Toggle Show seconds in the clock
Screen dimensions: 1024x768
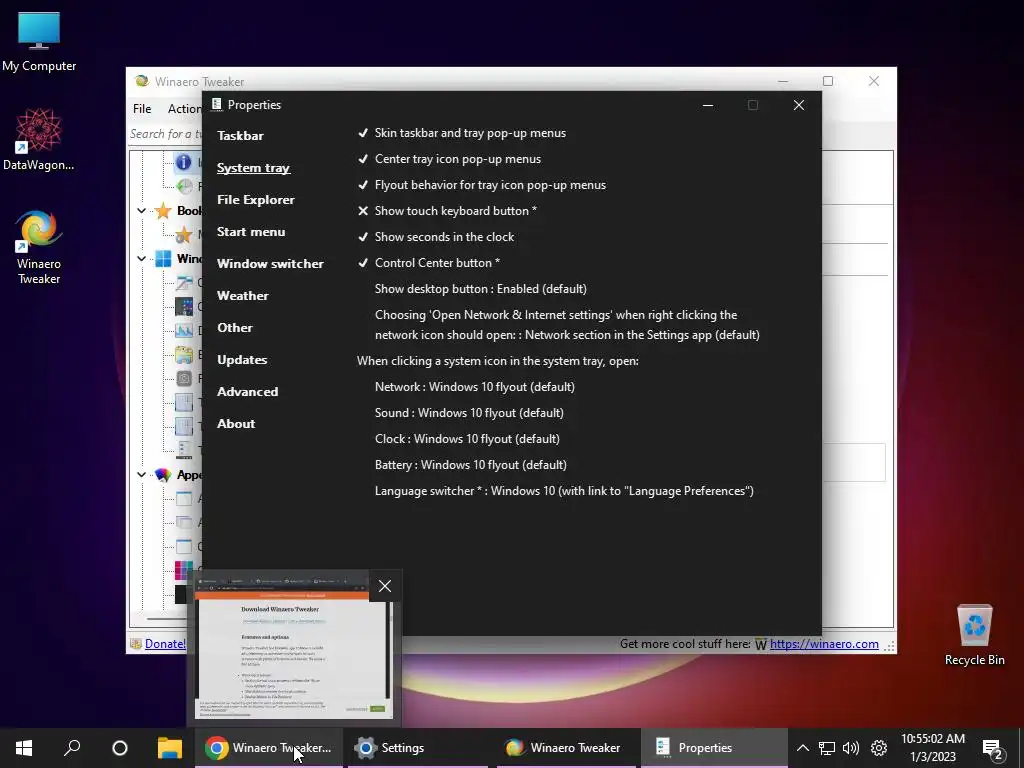click(x=436, y=237)
